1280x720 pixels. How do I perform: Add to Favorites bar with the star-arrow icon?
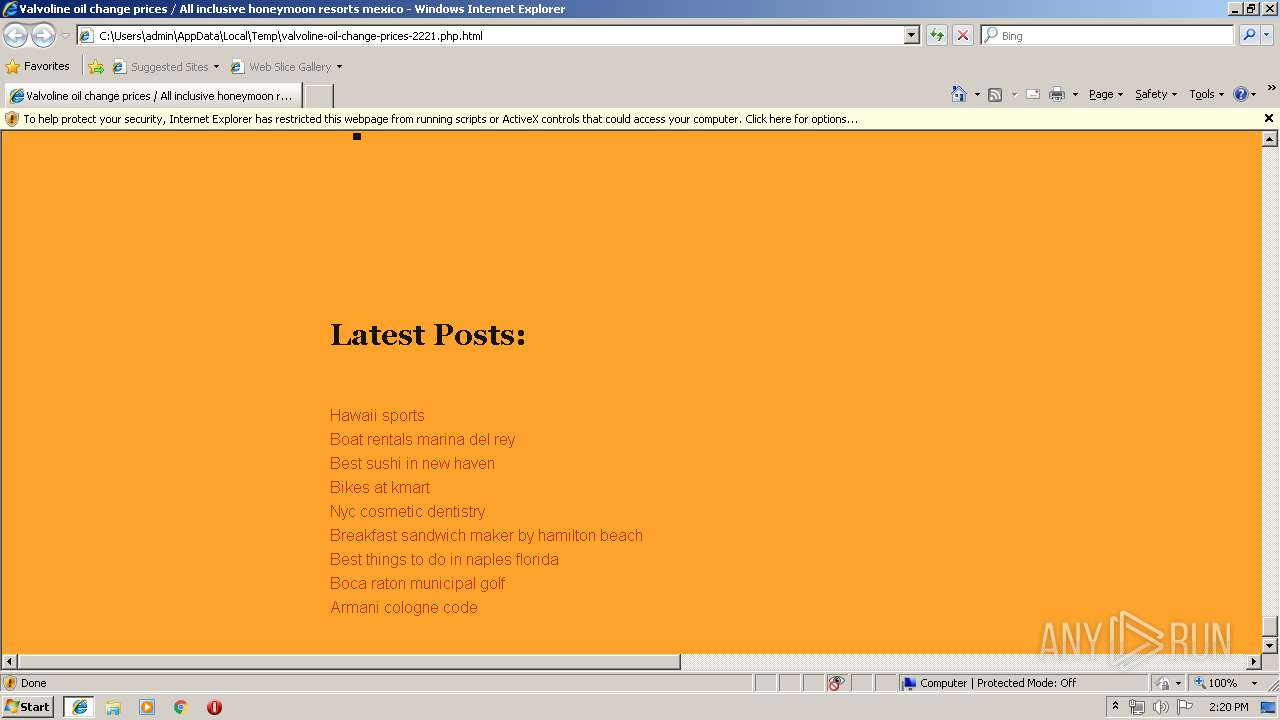[x=96, y=67]
